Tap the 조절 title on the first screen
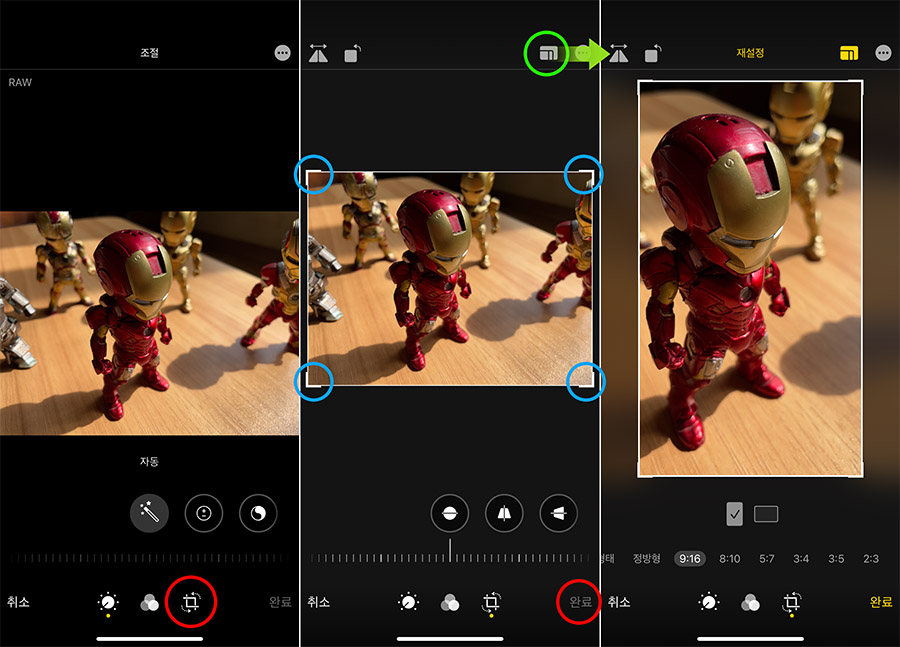900x647 pixels. click(x=149, y=53)
